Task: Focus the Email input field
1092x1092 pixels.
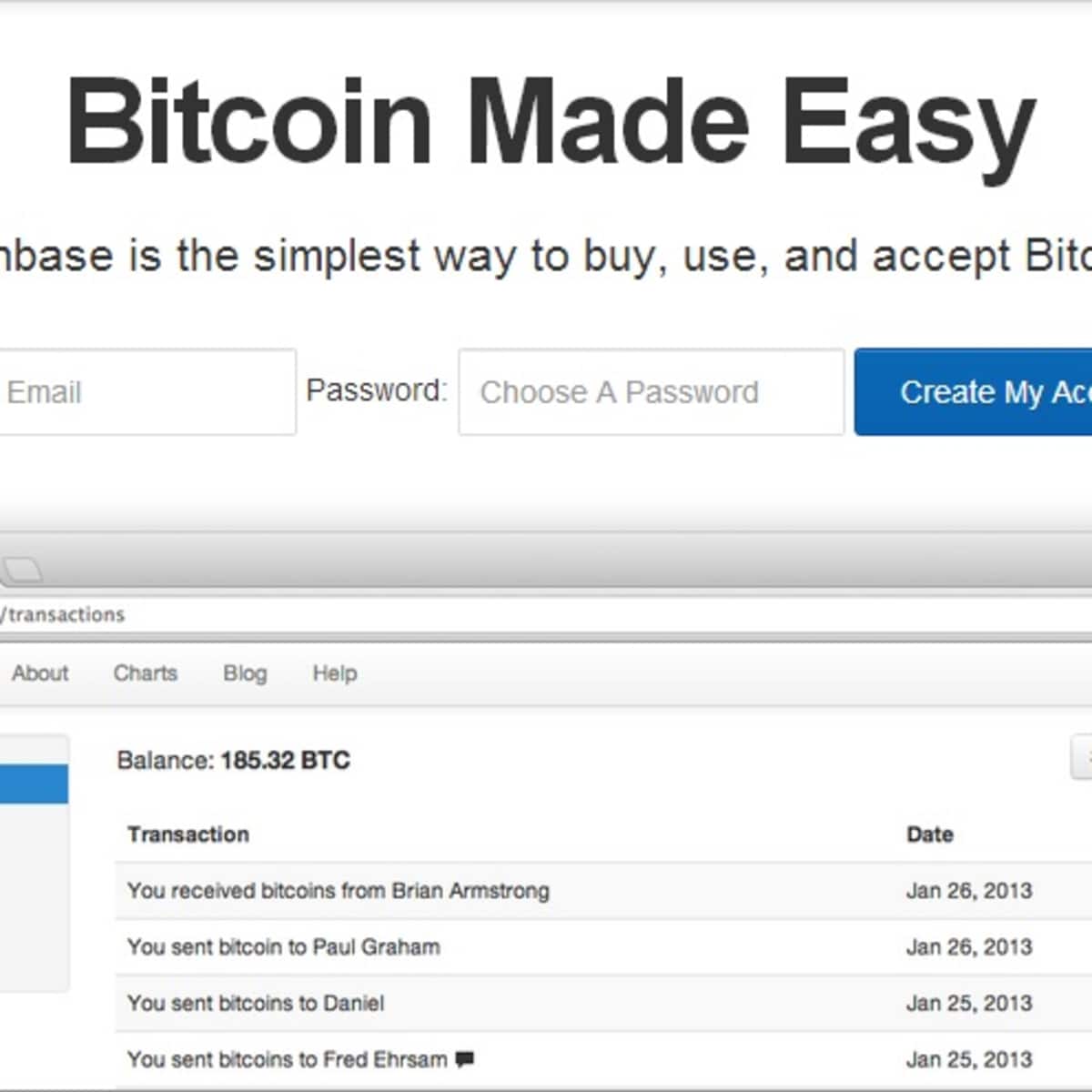Action: pos(146,392)
